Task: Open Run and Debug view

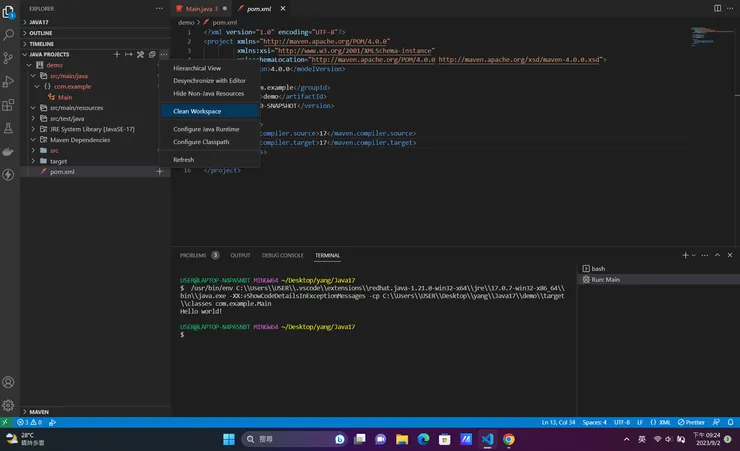Action: (9, 80)
